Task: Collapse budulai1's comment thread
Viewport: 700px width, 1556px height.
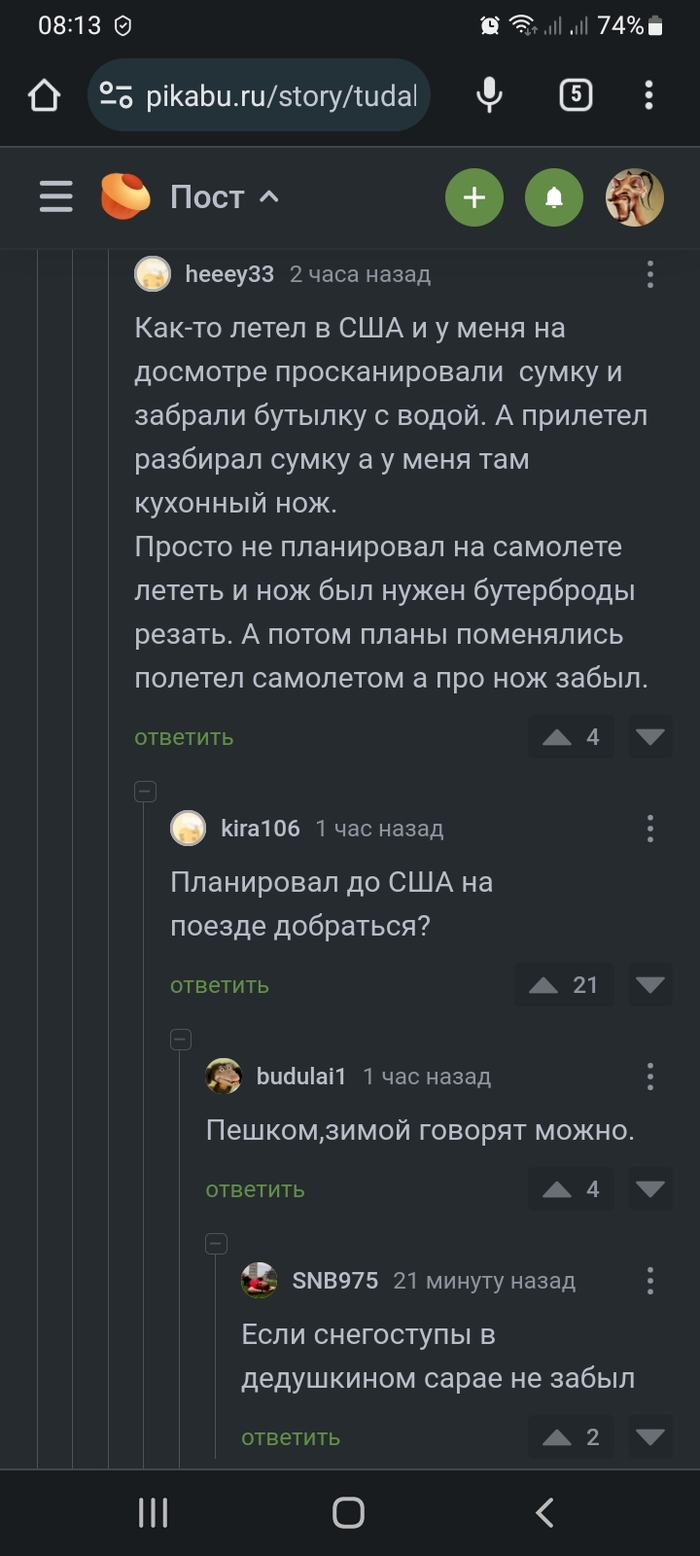Action: click(x=181, y=1039)
